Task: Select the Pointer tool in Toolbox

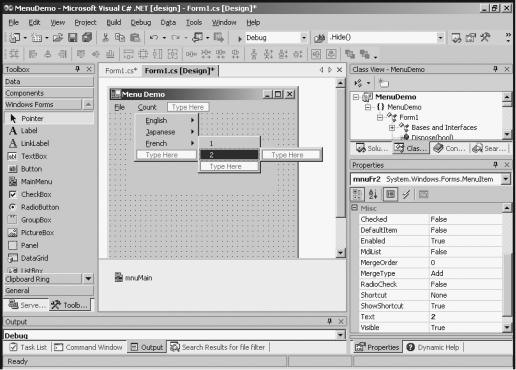Action: (x=49, y=118)
